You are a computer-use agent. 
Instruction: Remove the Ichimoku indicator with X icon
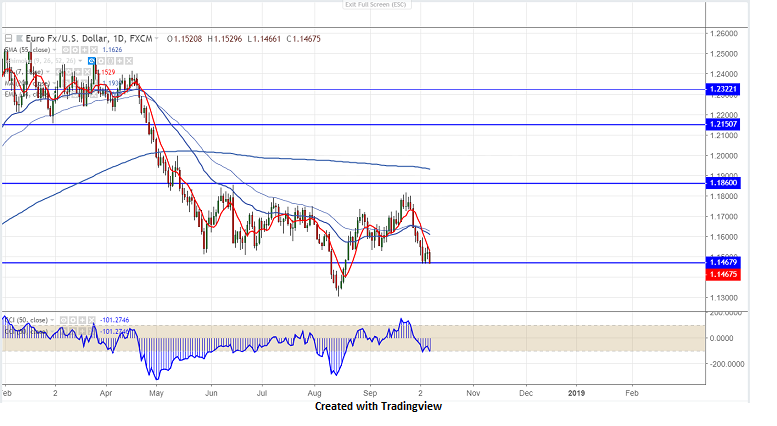(129, 61)
